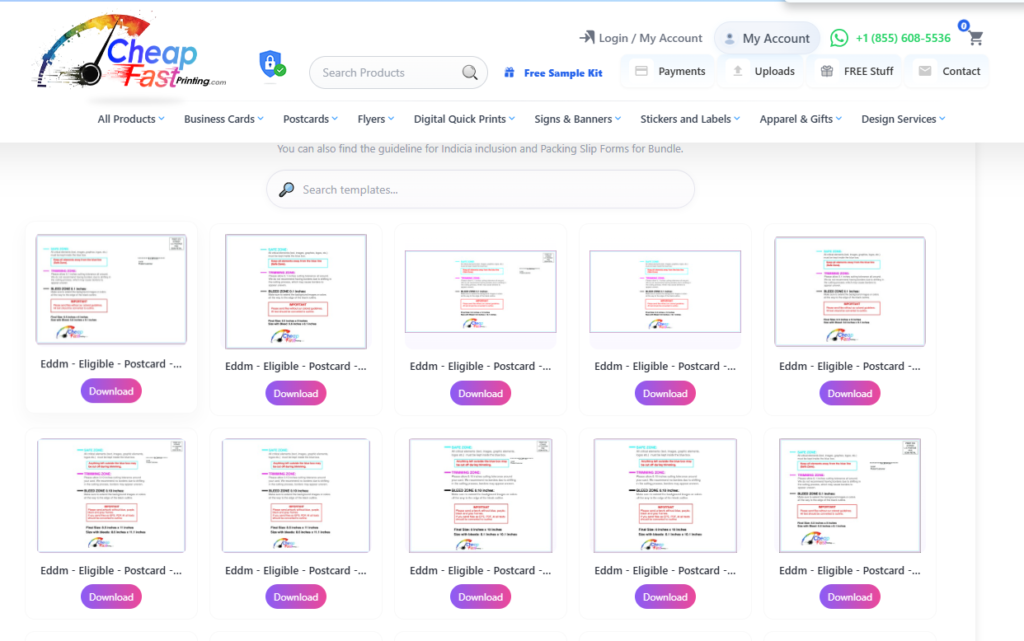Expand the All Products dropdown

click(x=131, y=119)
